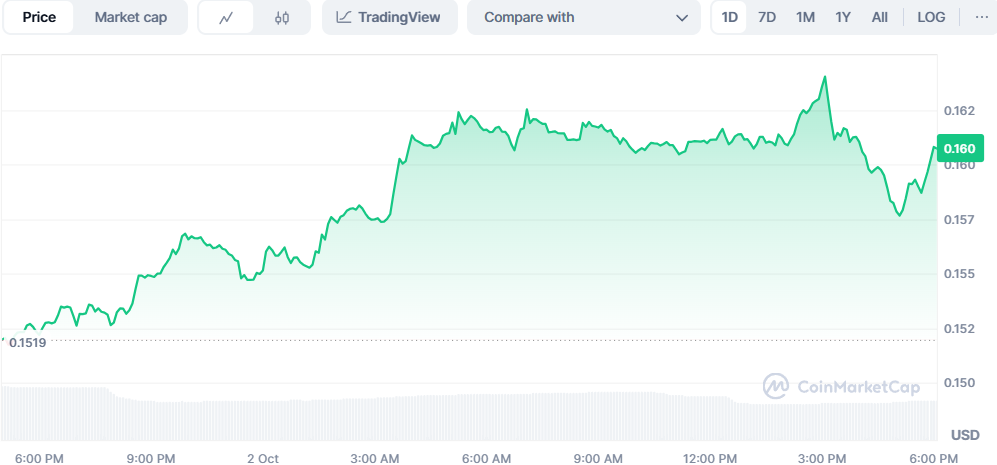The height and width of the screenshot is (465, 997).
Task: Open the TradingView chart
Action: click(x=389, y=18)
